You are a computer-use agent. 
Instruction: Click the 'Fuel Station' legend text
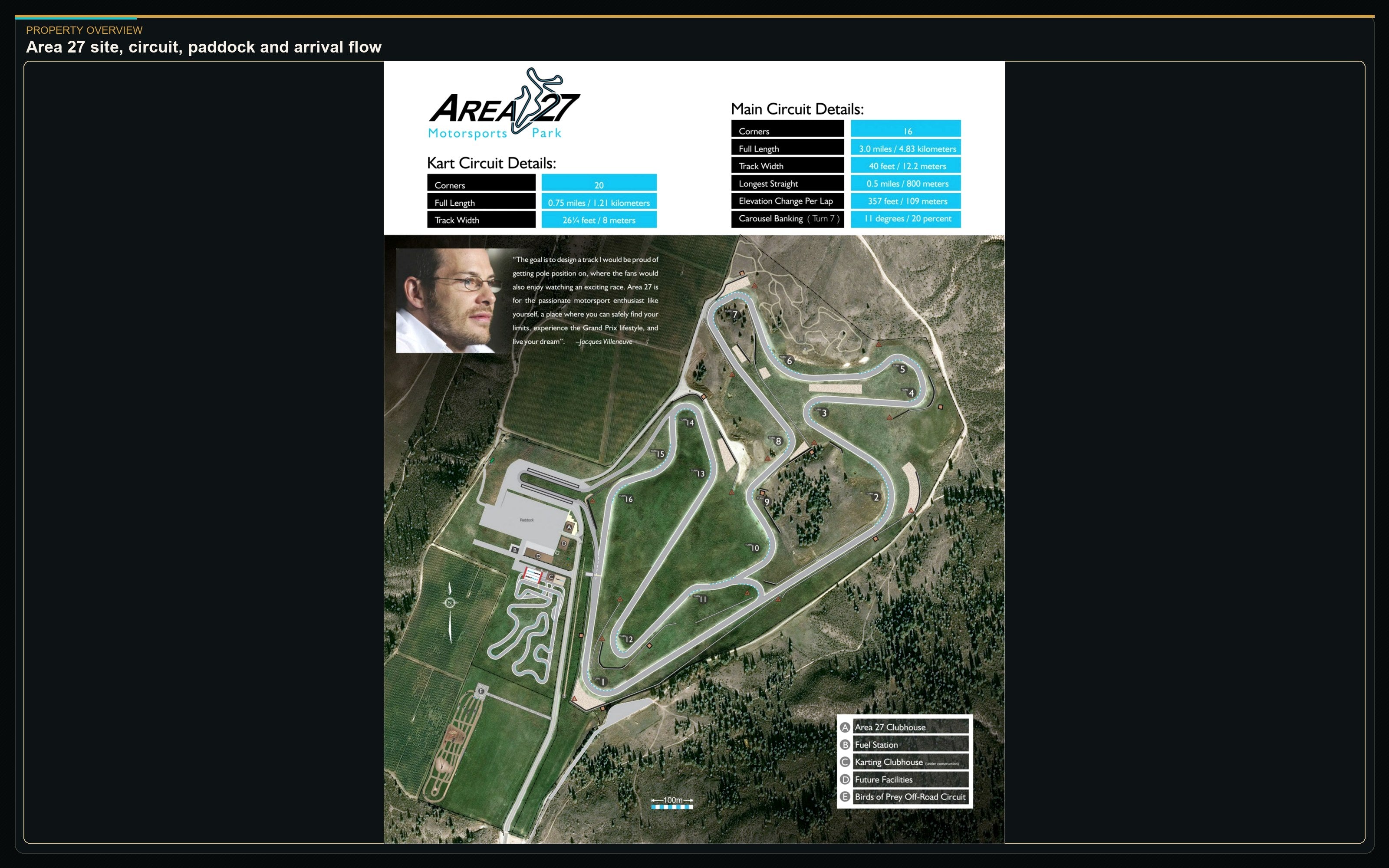coord(876,745)
